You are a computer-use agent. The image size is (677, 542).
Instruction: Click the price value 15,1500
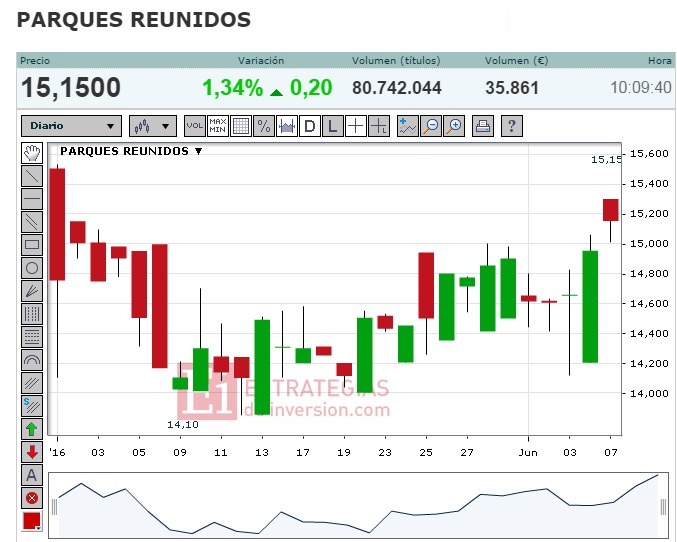point(71,88)
